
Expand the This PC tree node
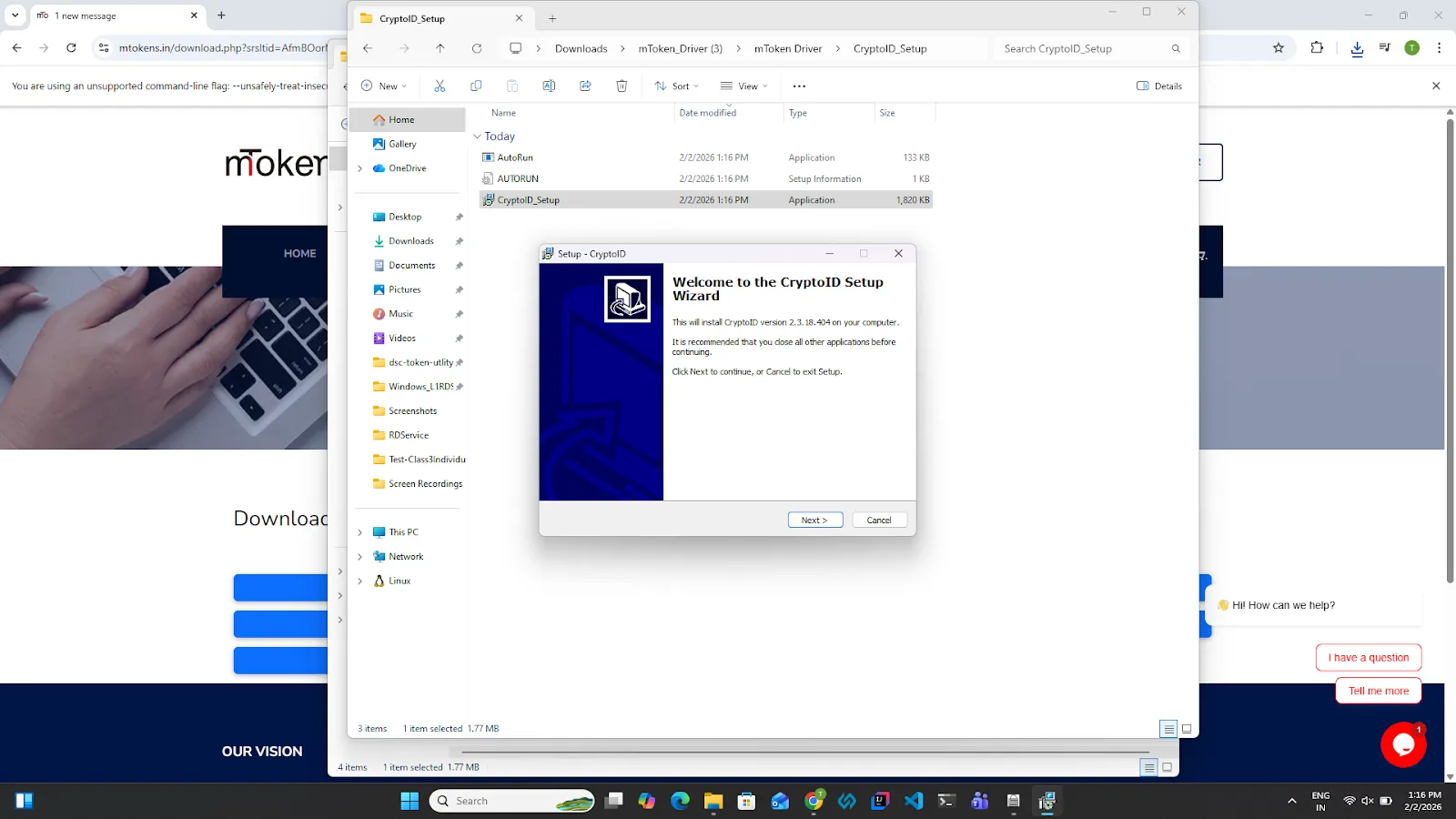(x=360, y=532)
